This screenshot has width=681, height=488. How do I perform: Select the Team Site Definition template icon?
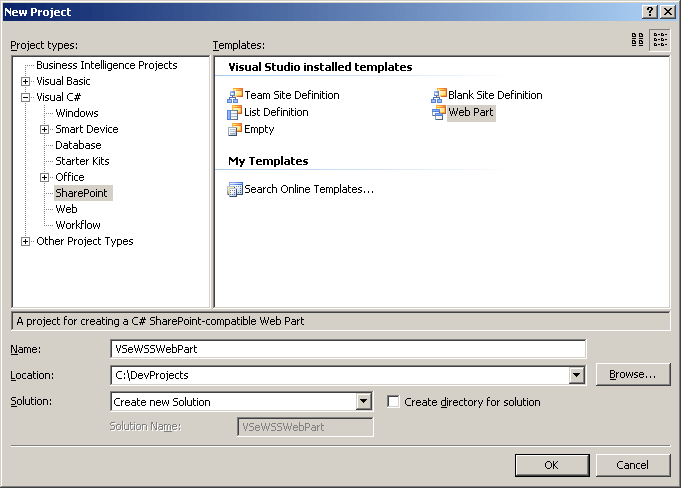pyautogui.click(x=235, y=96)
